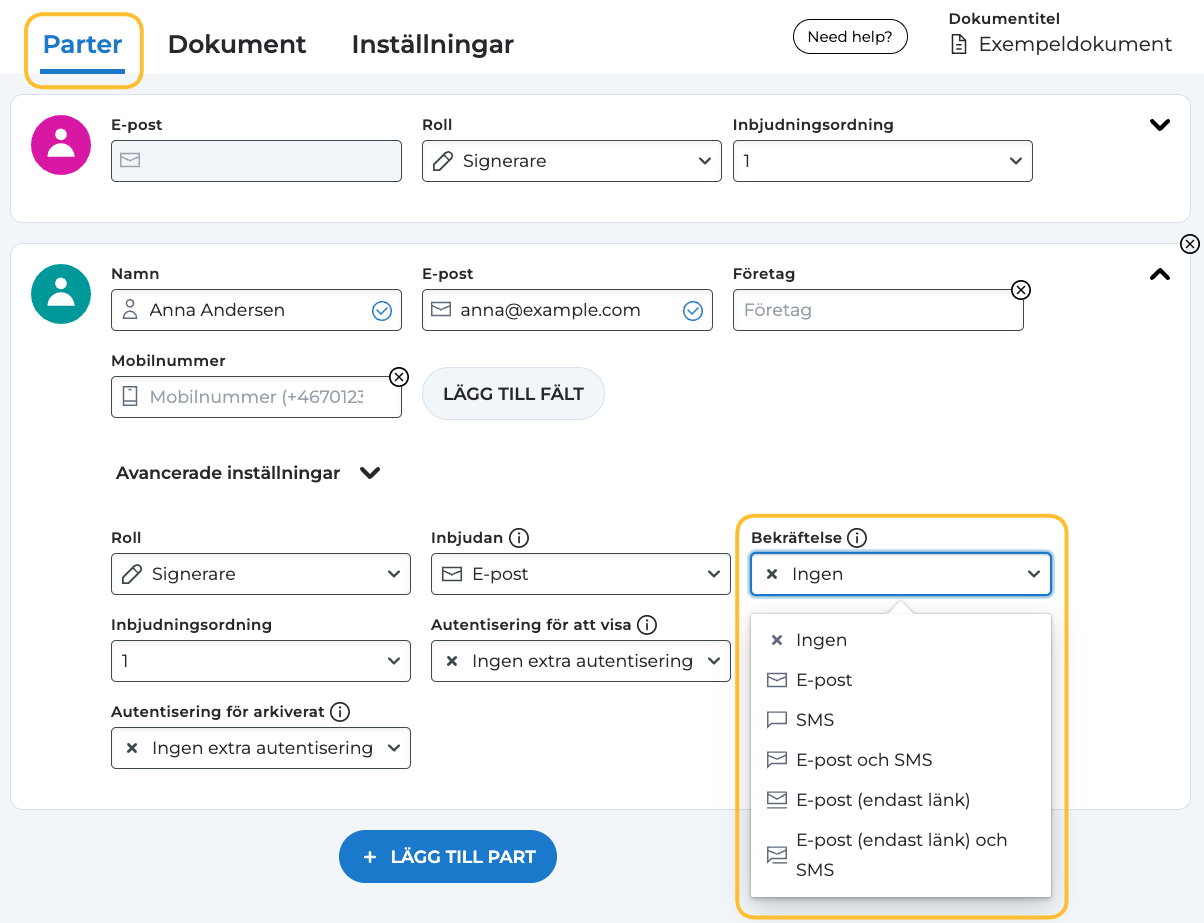
Task: Expand the first party card chevron
Action: tap(1159, 125)
